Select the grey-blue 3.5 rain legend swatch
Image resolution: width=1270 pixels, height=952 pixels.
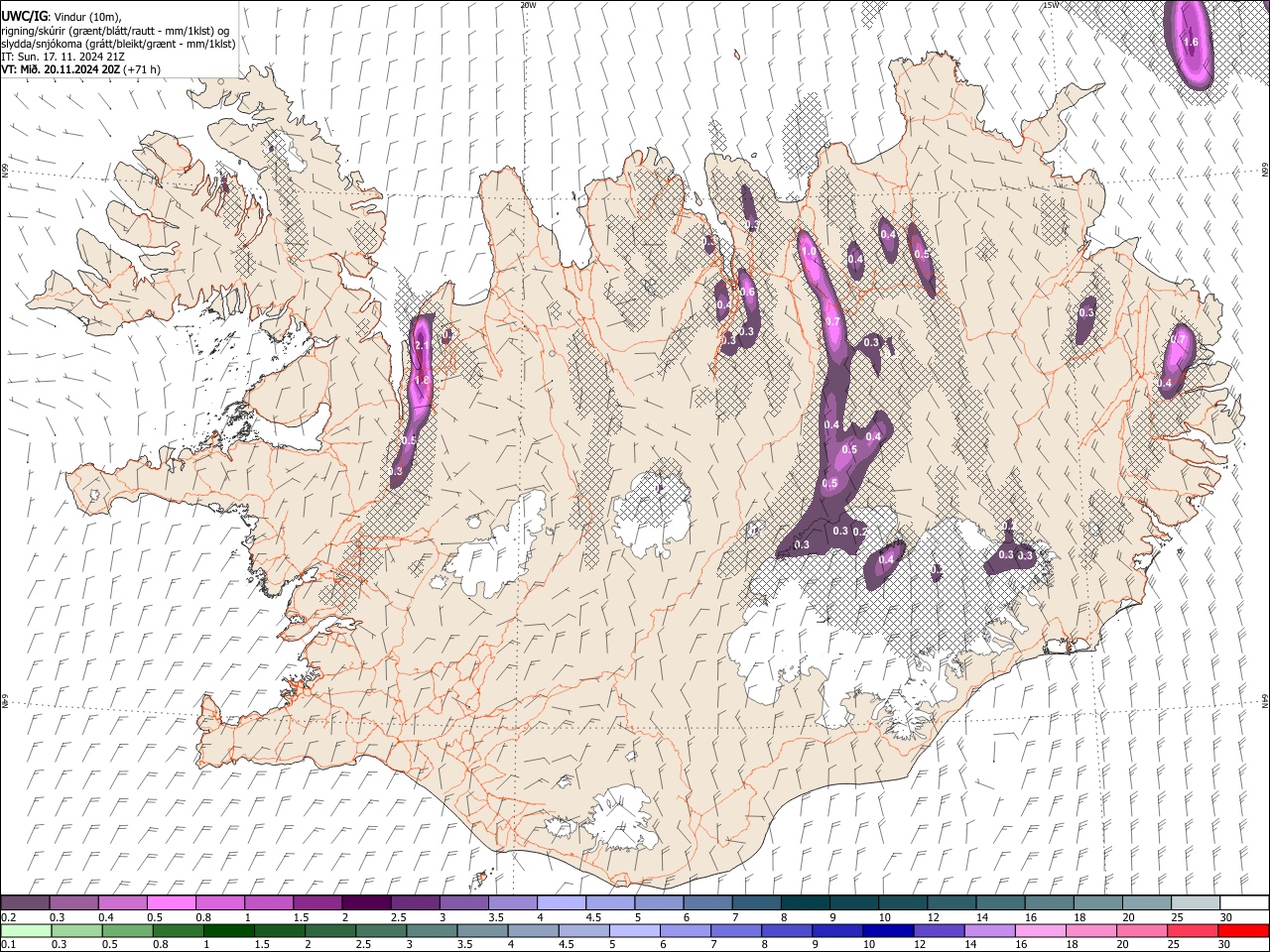coord(482,930)
